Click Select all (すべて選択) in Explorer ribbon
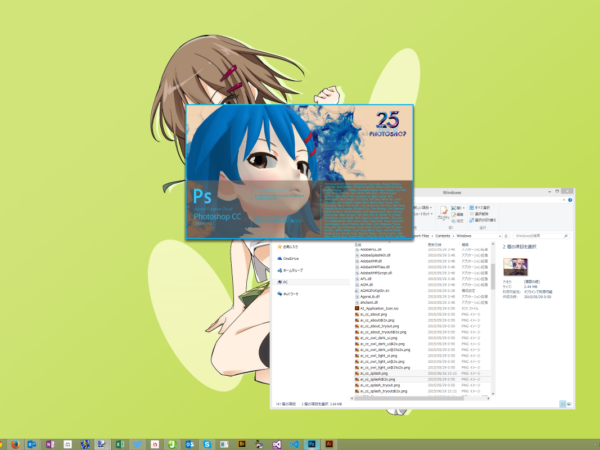The image size is (600, 450). 480,207
